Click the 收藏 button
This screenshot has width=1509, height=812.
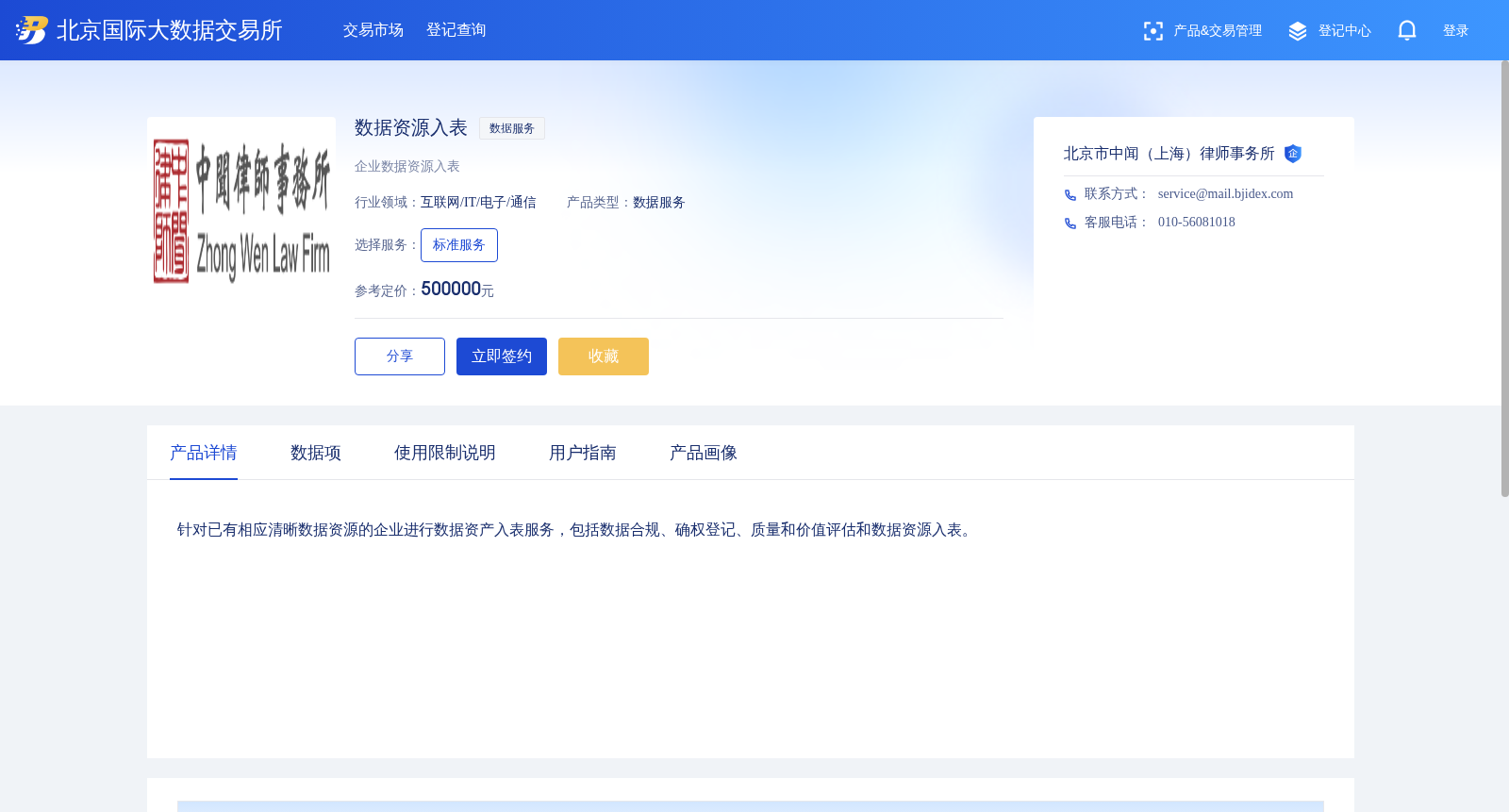click(x=604, y=356)
